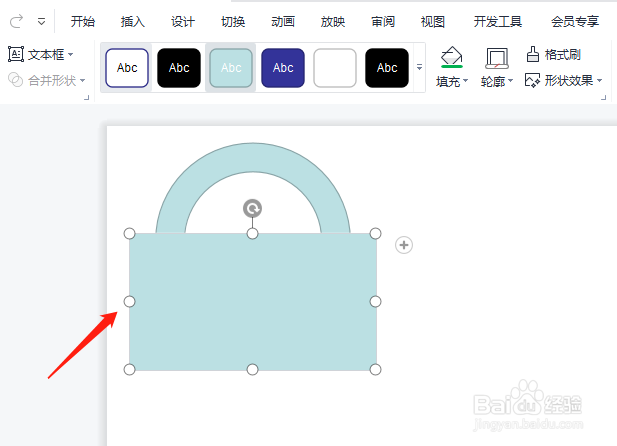Apply the blank white shape style
The image size is (617, 446).
pos(335,68)
